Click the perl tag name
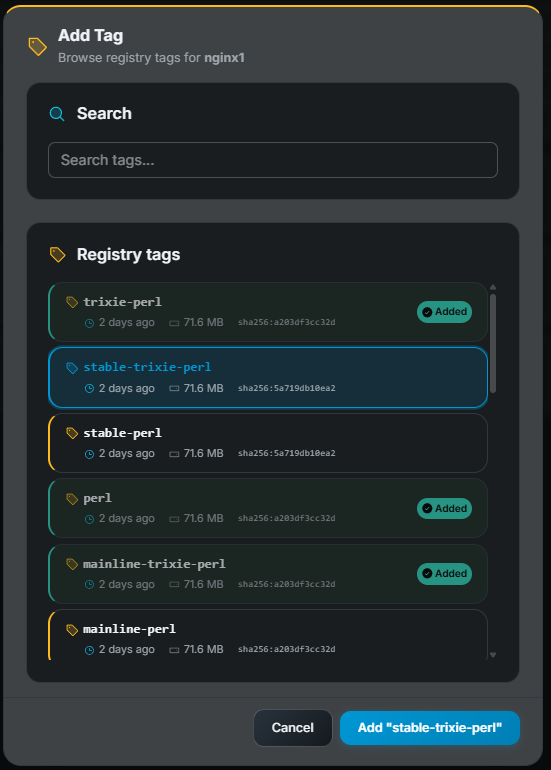 coord(97,498)
